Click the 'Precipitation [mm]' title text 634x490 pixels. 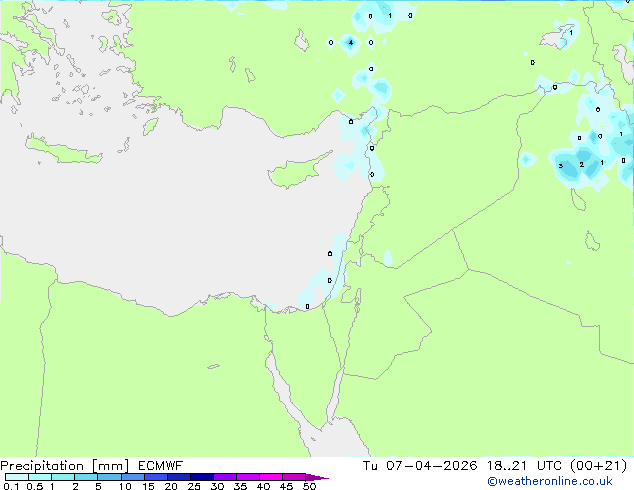[65, 466]
